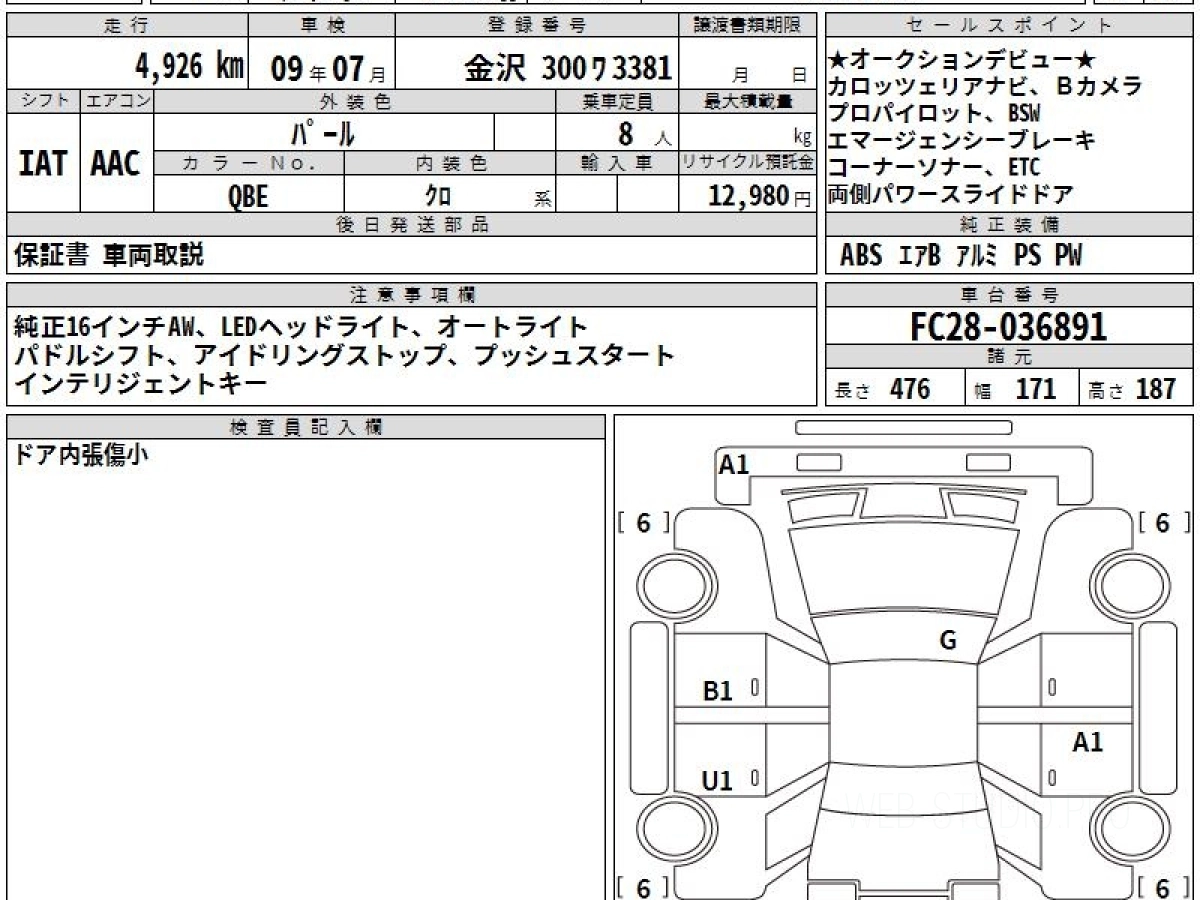Click the inspector note ドア内張傷小
This screenshot has width=1200, height=900.
click(x=82, y=456)
